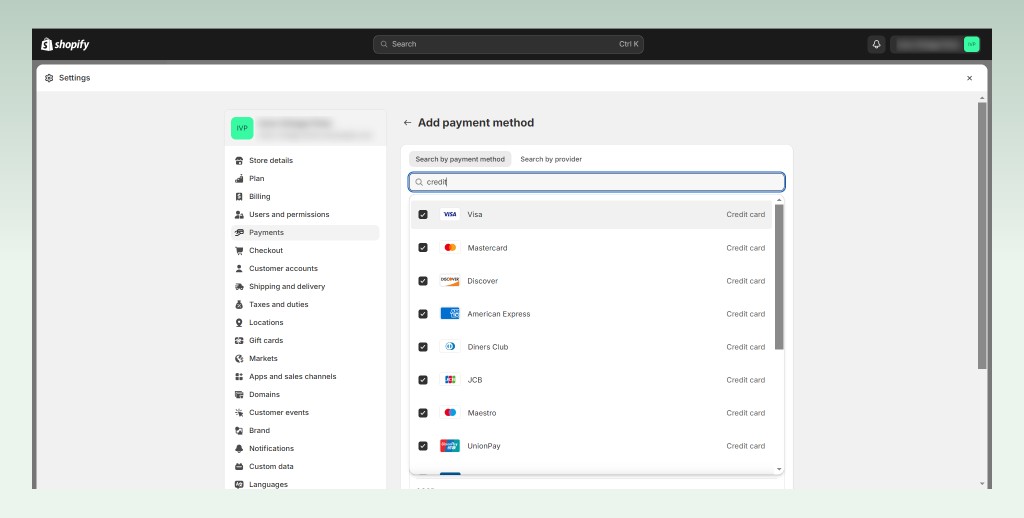Uncheck the Diners Club checkbox
This screenshot has height=518, width=1024.
pyautogui.click(x=423, y=347)
